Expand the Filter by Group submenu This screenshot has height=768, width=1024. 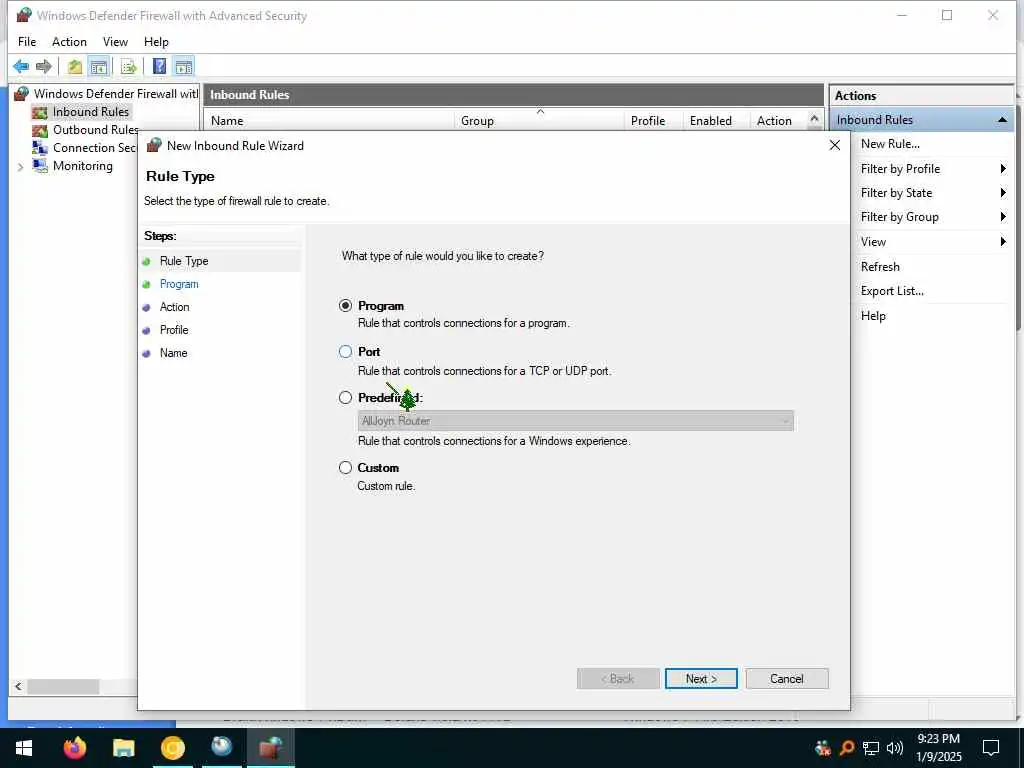pos(1003,217)
